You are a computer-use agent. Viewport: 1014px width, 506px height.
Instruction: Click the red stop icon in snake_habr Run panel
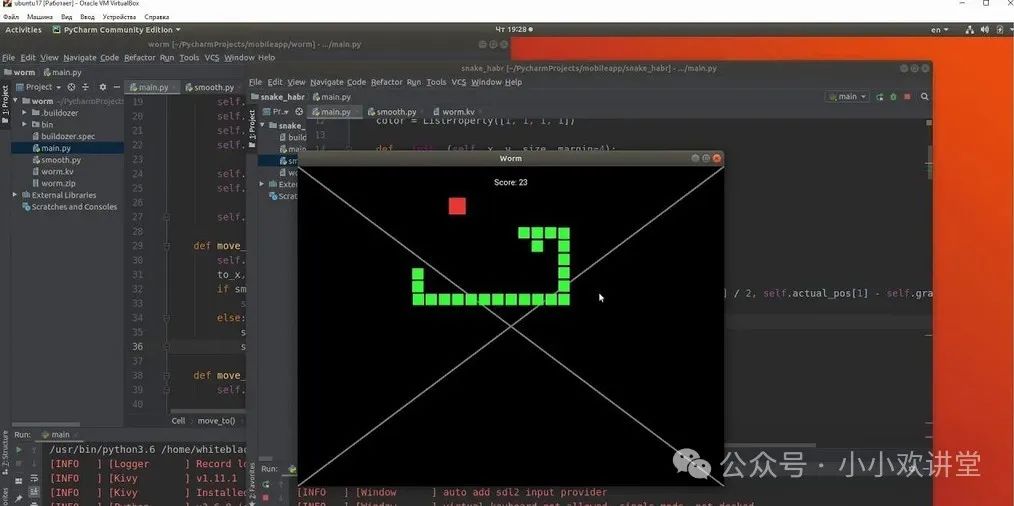click(266, 497)
